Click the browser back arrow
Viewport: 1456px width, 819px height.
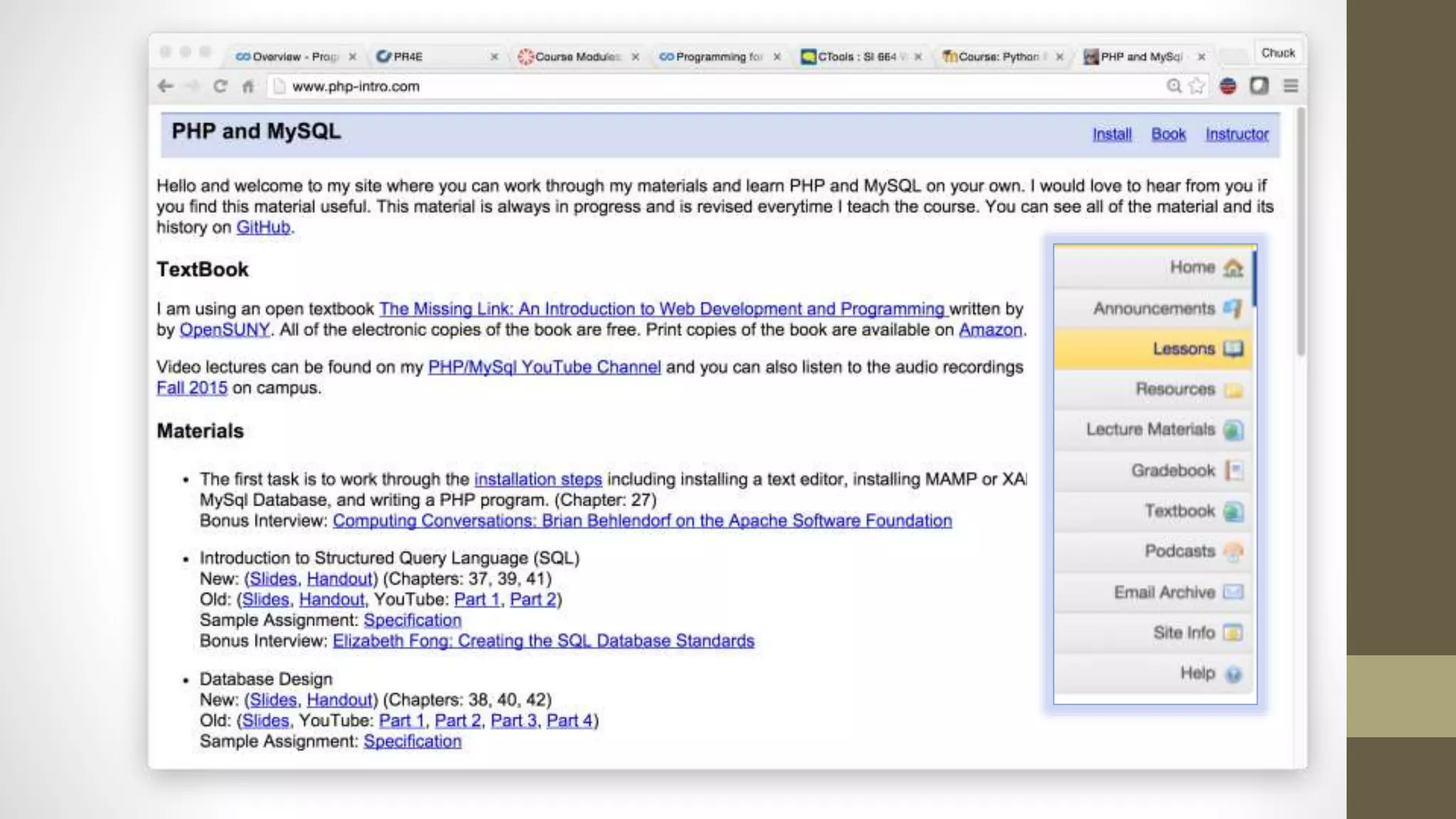coord(165,86)
